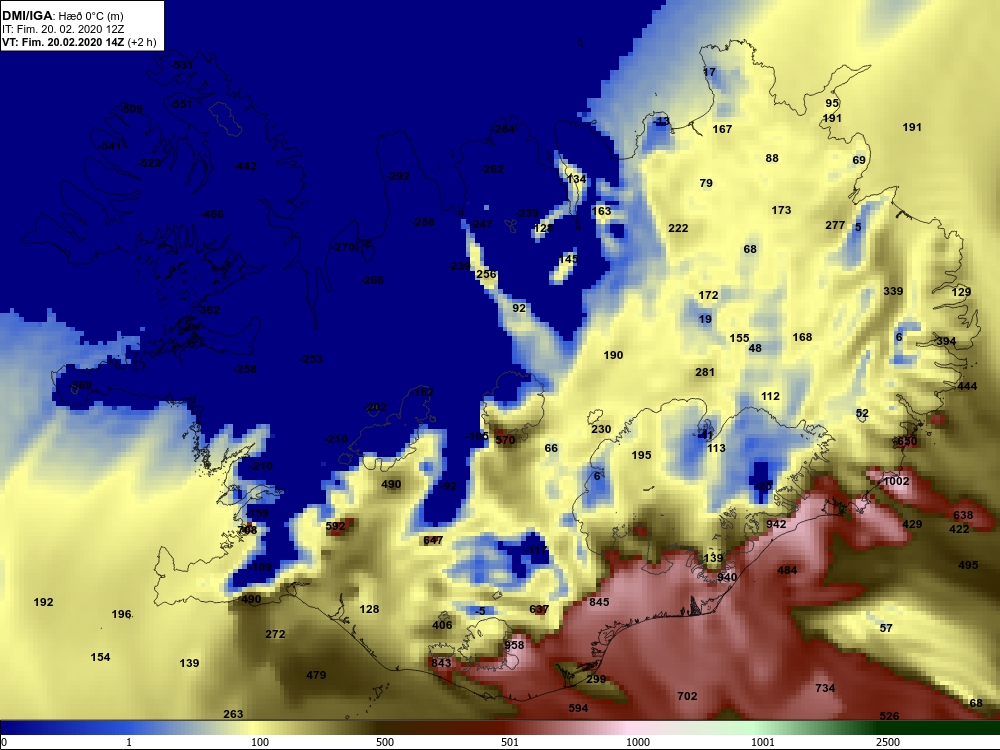Viewport: 1000px width, 750px height.
Task: Click the legend label '1000' on the color scale
Action: pyautogui.click(x=638, y=742)
